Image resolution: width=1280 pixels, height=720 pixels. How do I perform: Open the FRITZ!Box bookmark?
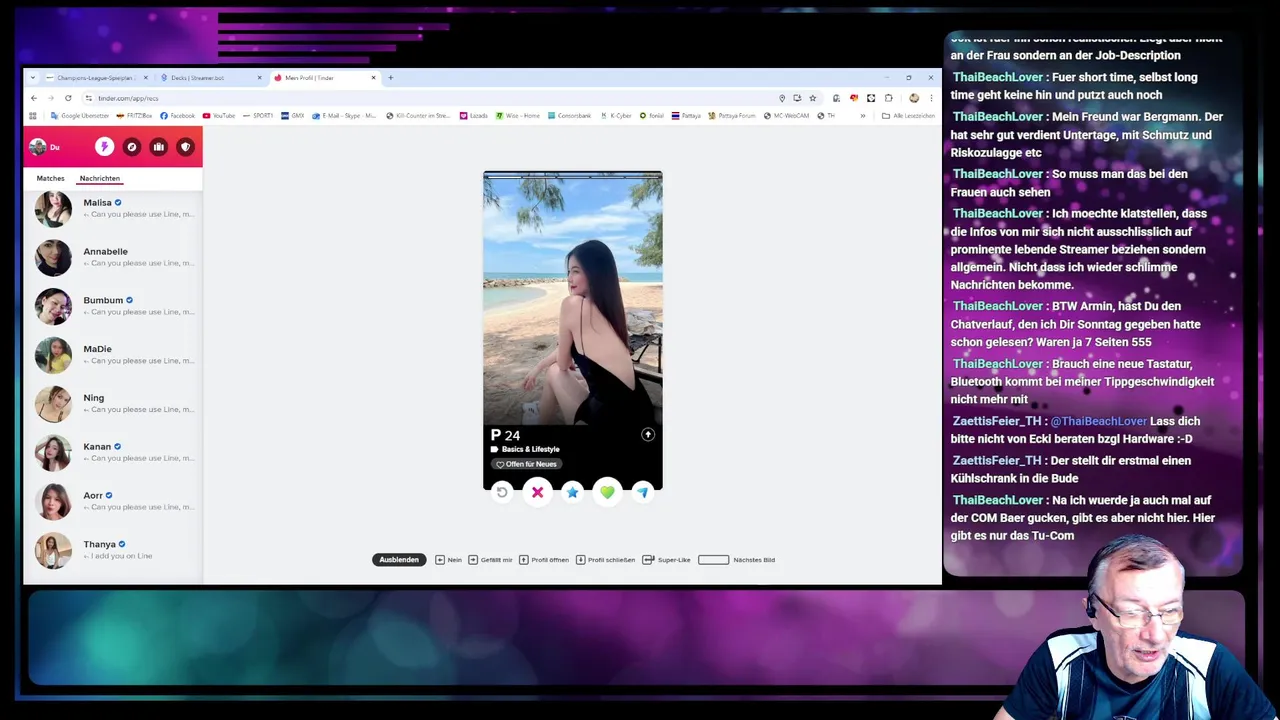(x=134, y=116)
